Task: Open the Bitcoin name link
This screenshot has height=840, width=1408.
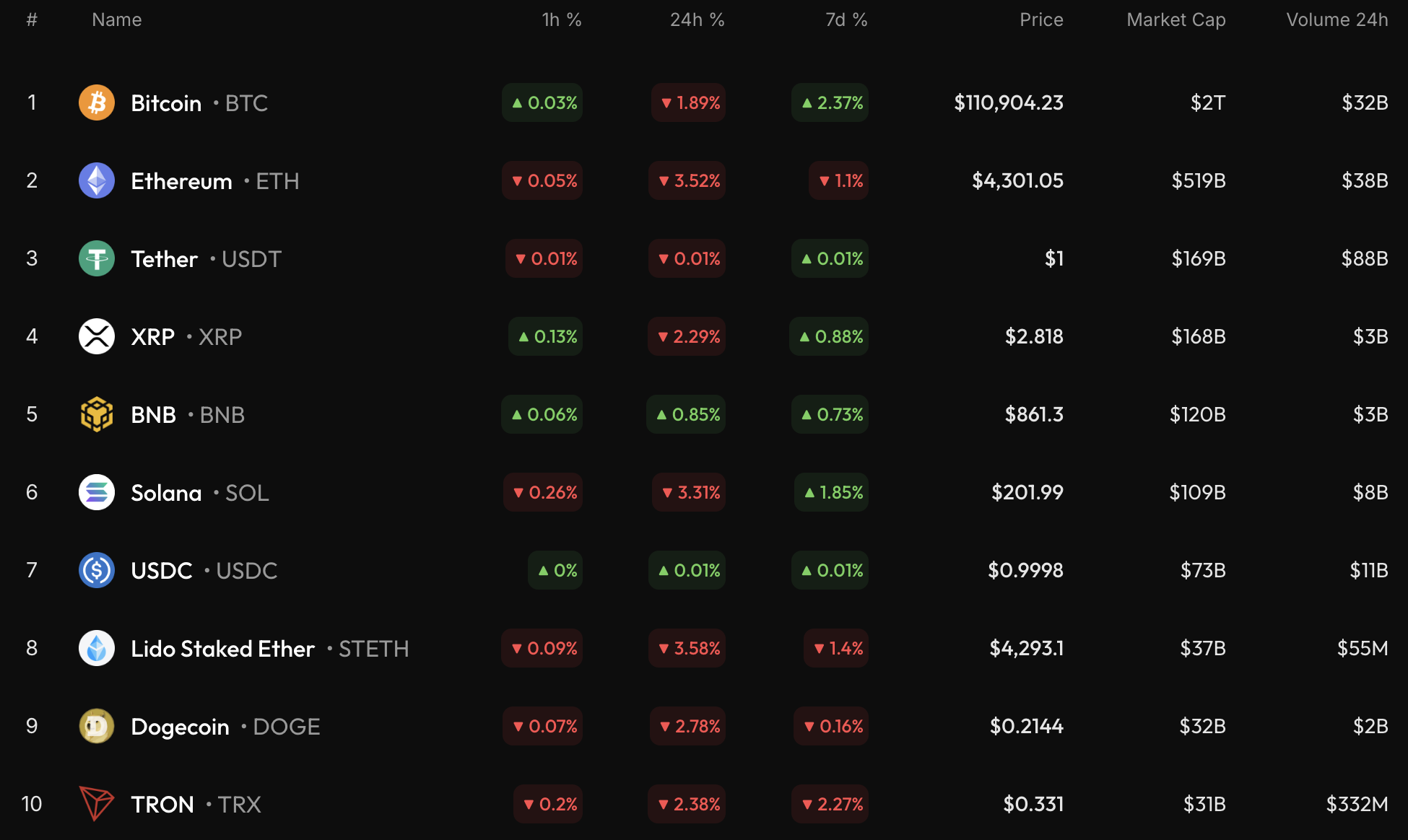Action: (166, 103)
